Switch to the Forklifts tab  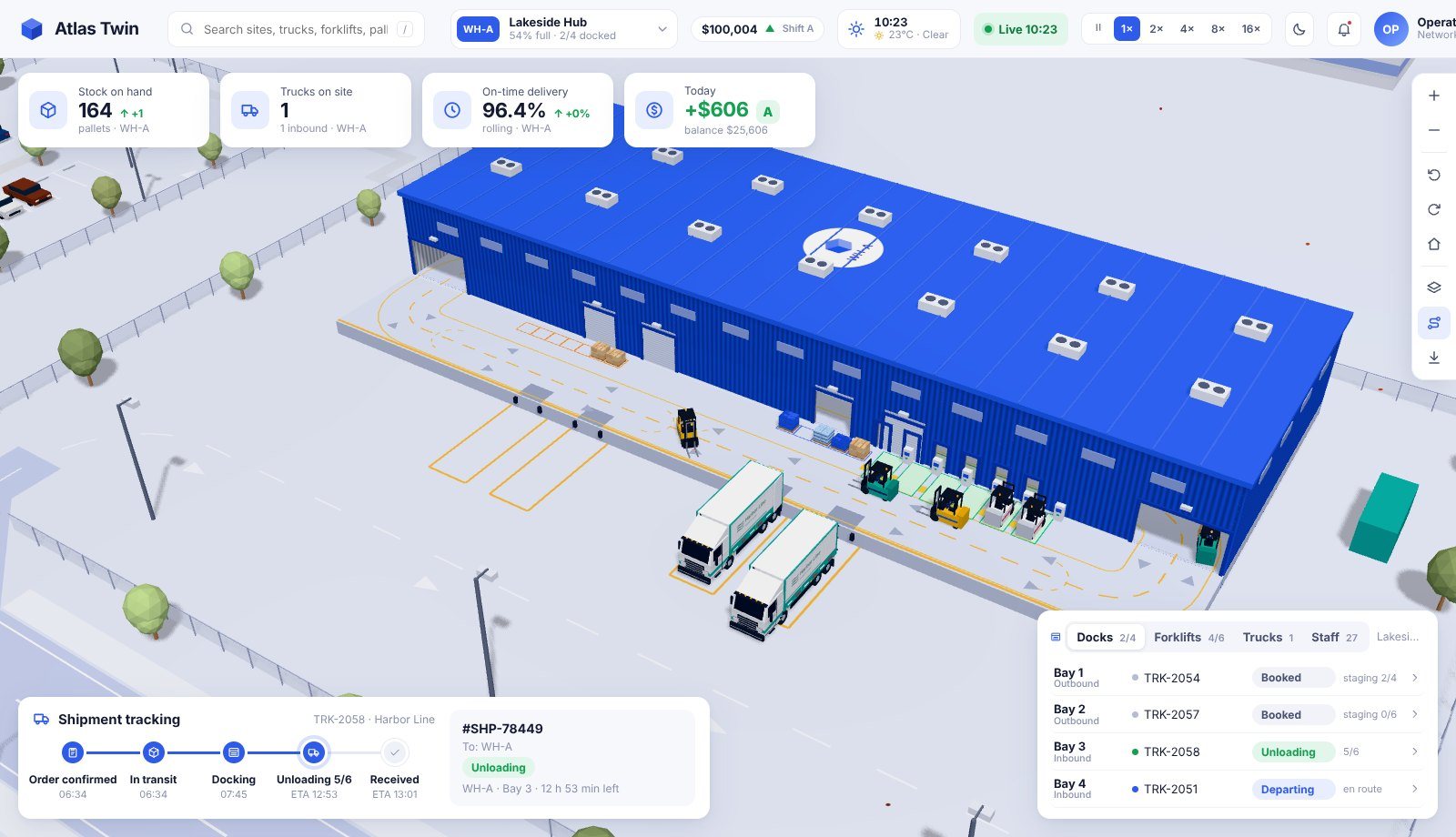1188,637
